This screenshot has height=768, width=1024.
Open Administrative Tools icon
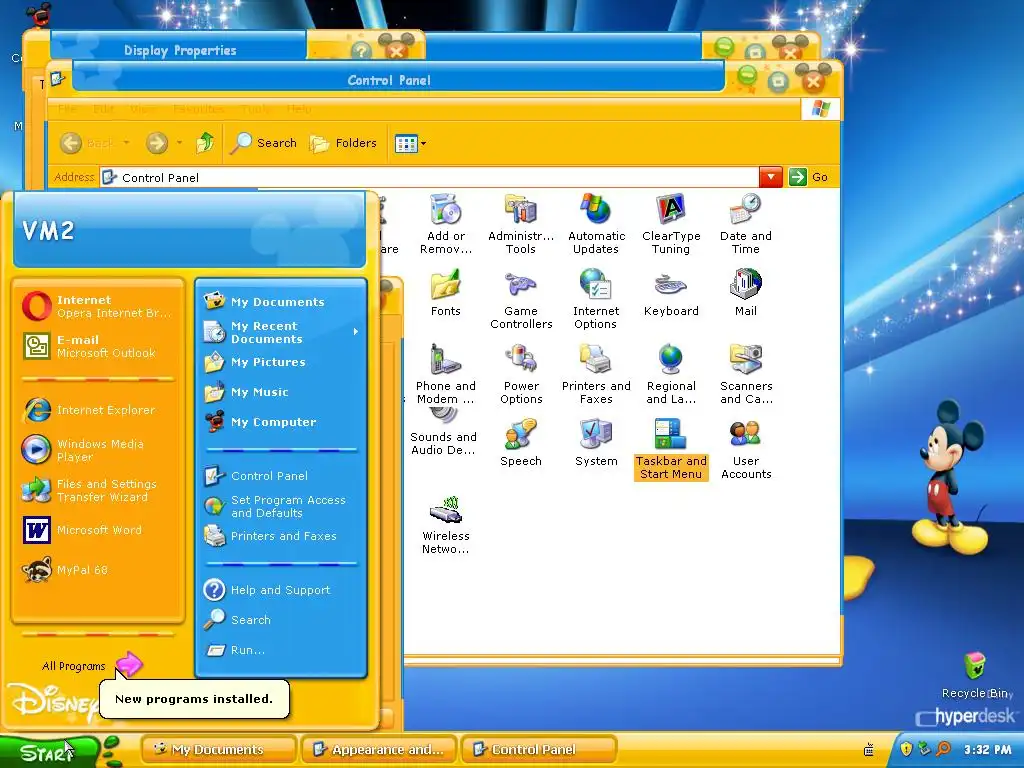click(x=520, y=223)
